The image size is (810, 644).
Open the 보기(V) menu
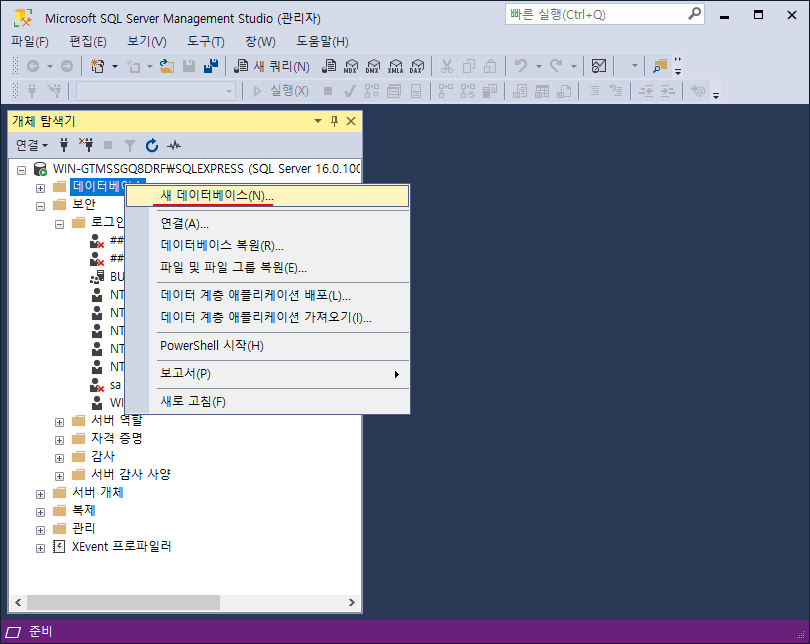pos(147,41)
